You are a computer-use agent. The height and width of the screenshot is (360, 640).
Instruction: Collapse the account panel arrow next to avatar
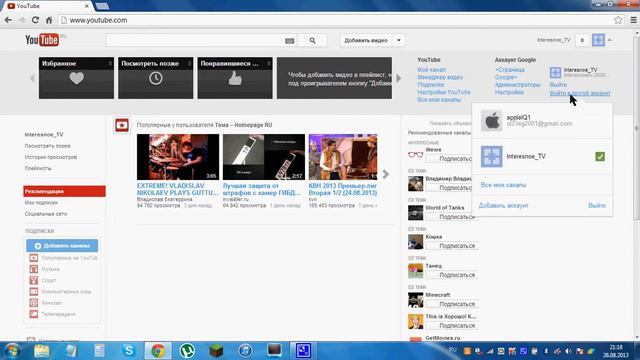[609, 40]
